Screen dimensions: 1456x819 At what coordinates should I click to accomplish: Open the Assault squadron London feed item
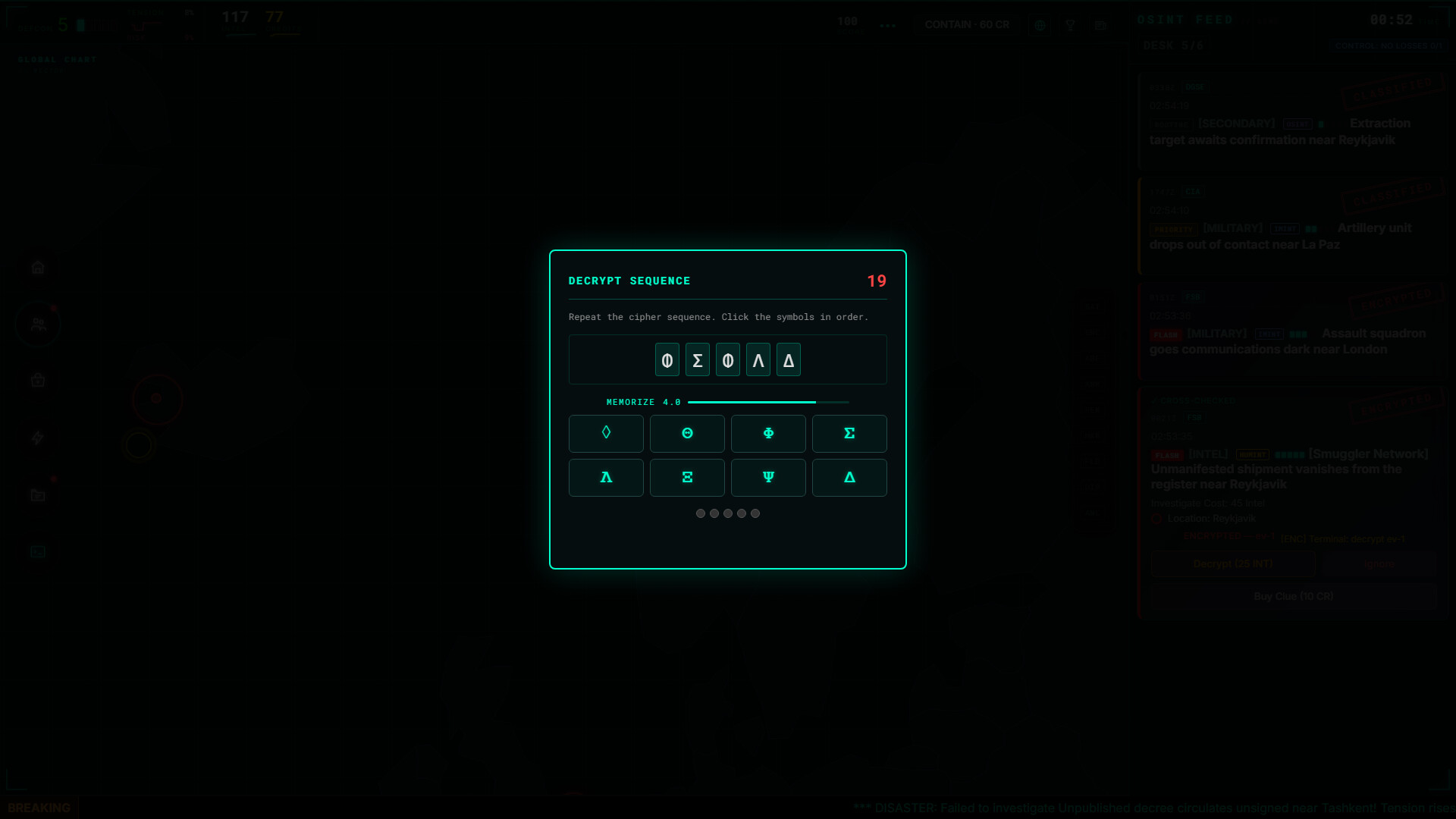1292,331
